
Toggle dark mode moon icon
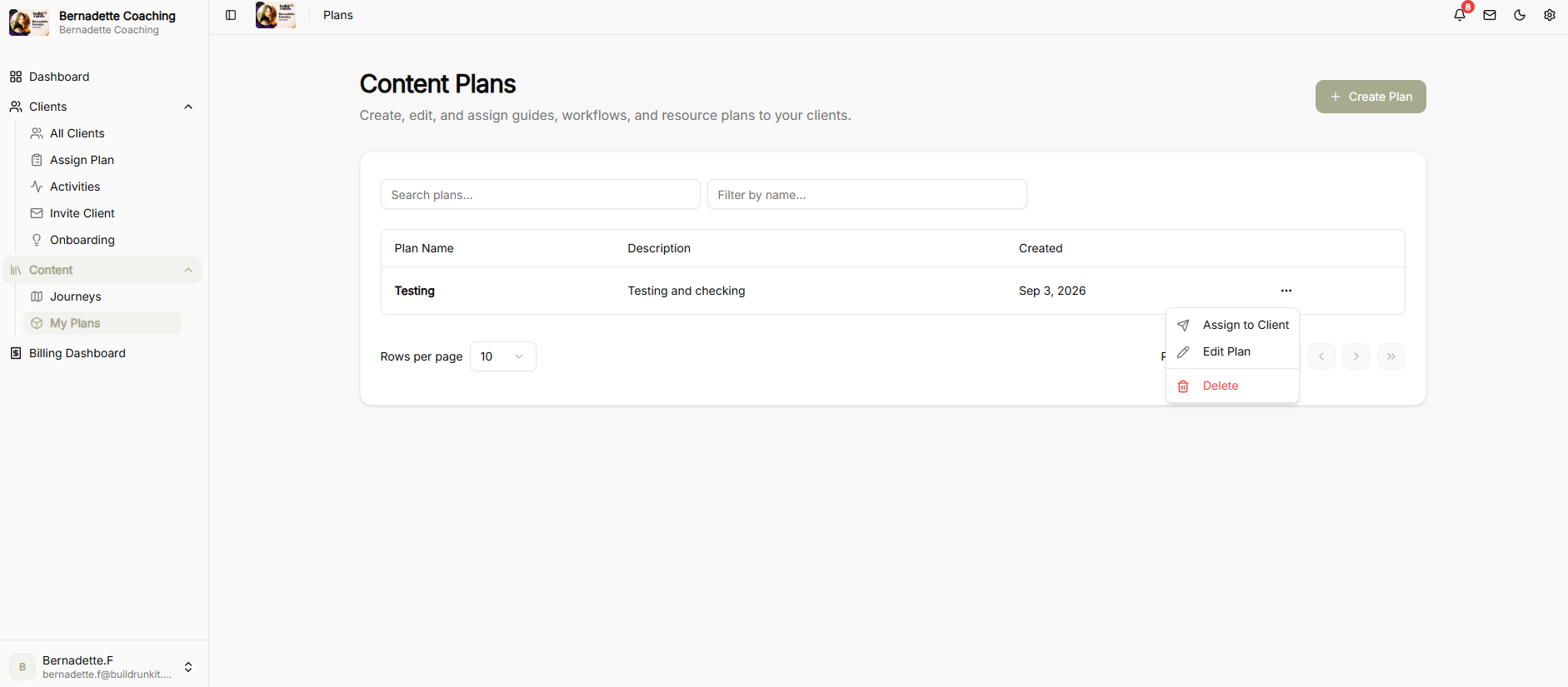point(1520,15)
